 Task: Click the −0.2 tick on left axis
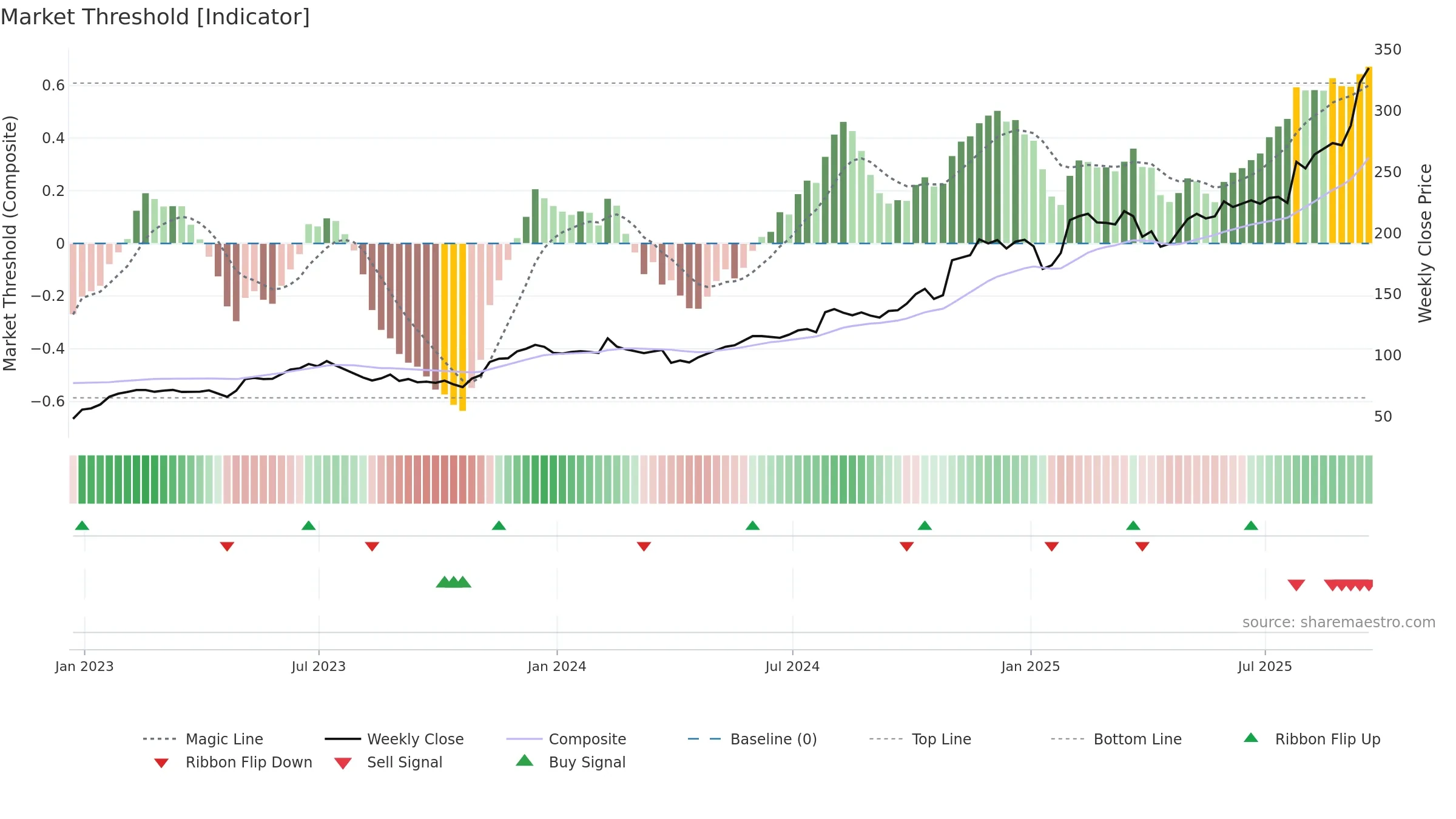[48, 296]
